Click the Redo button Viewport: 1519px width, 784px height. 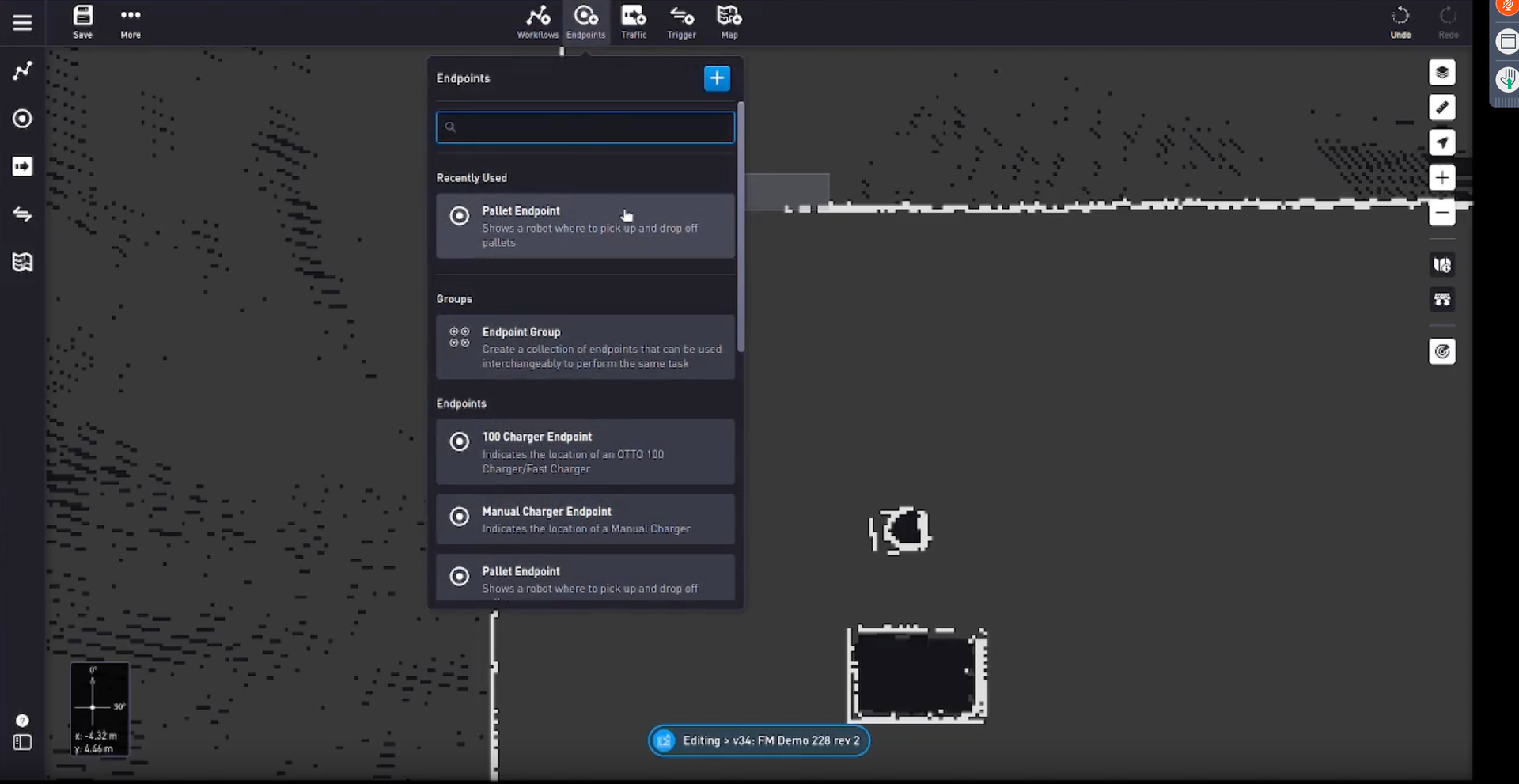click(x=1448, y=22)
